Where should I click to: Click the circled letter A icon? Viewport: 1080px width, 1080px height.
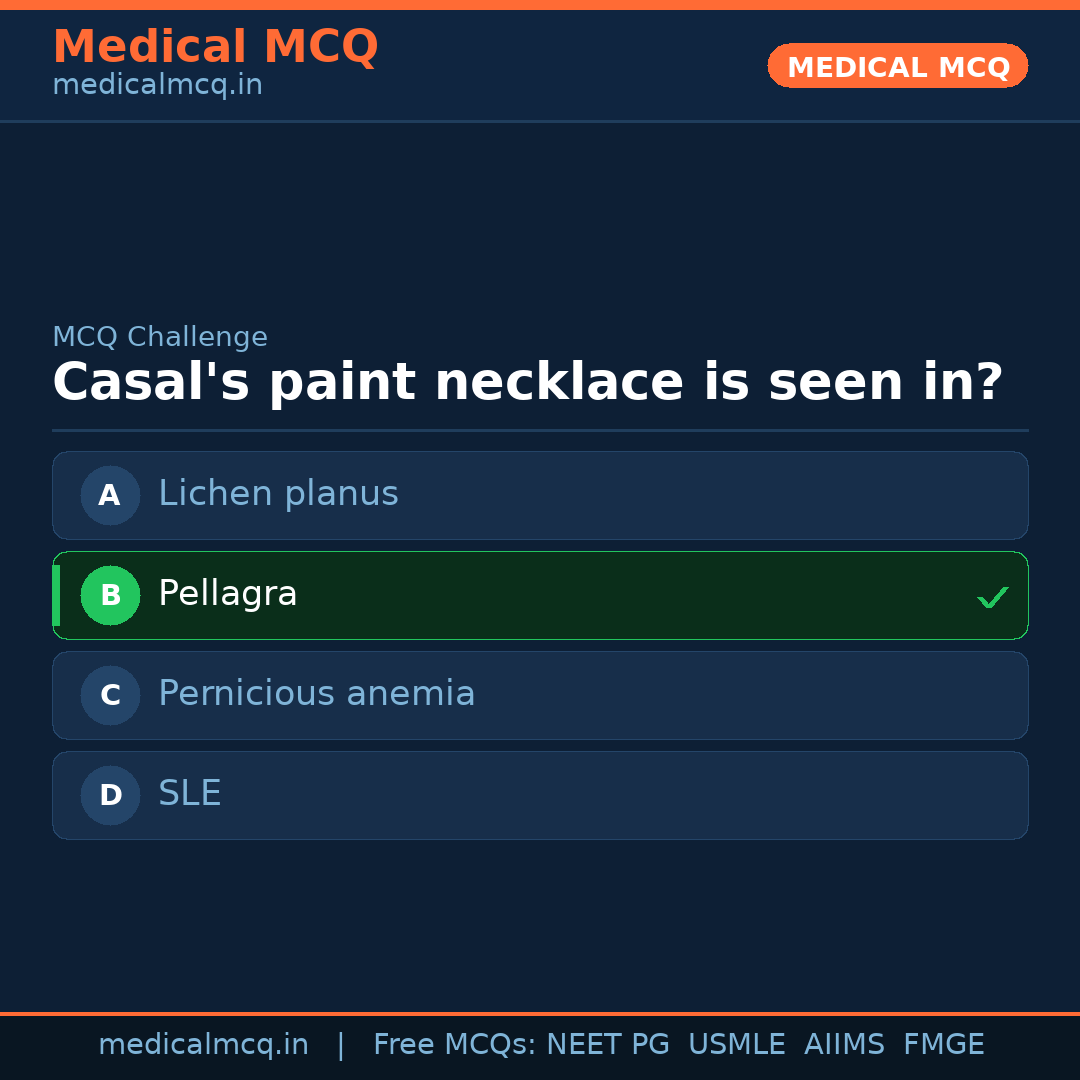tap(110, 495)
